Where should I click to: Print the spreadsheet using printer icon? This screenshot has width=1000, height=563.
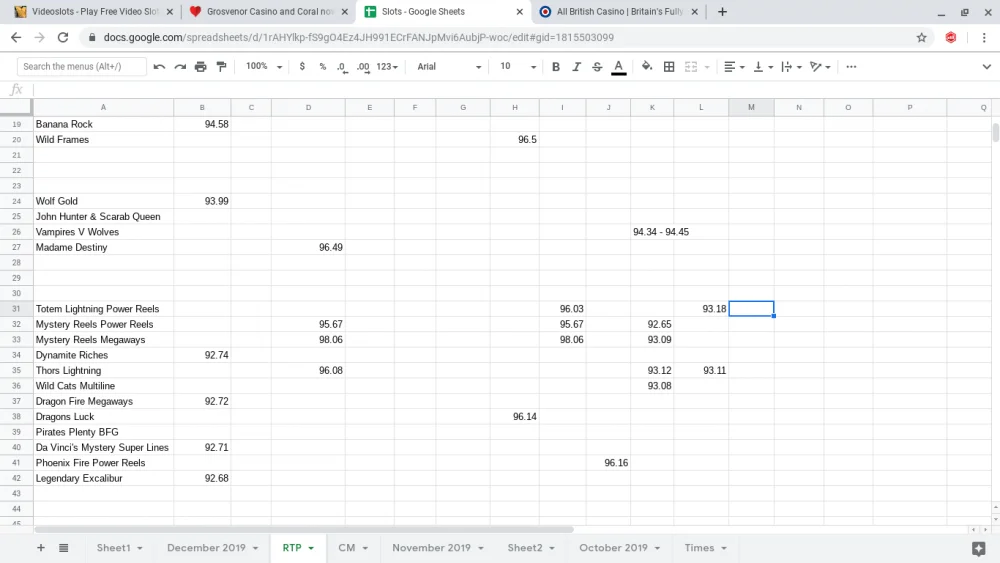(x=201, y=67)
